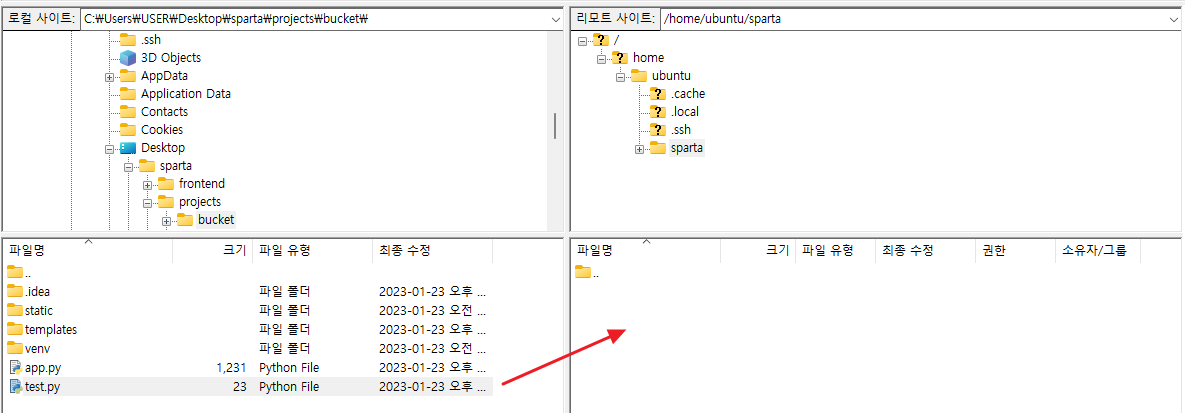Sort local files by 파일 유형 column
This screenshot has height=413, width=1185.
(312, 251)
